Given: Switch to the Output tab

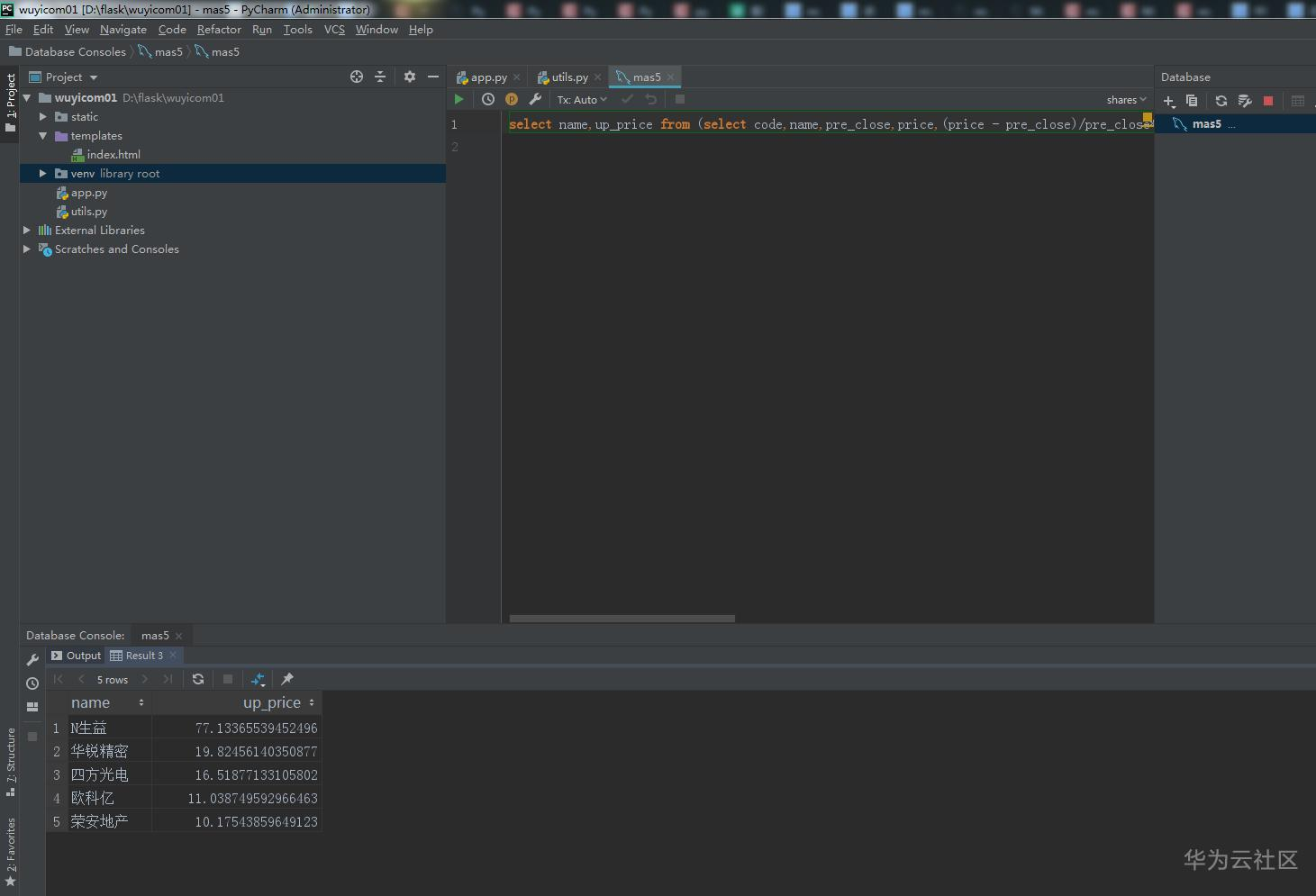Looking at the screenshot, I should (x=77, y=656).
